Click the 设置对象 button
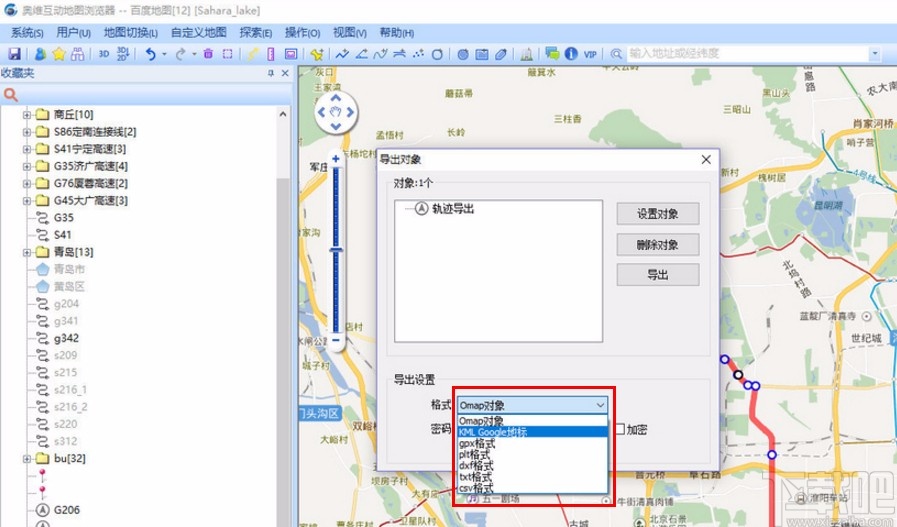897x527 pixels. 657,214
